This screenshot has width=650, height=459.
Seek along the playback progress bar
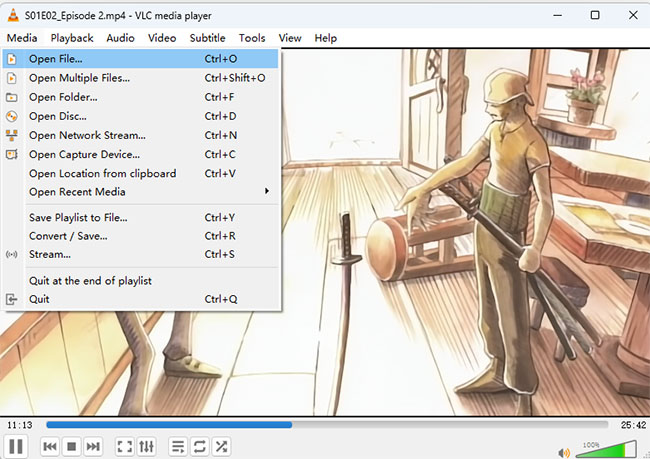coord(327,425)
